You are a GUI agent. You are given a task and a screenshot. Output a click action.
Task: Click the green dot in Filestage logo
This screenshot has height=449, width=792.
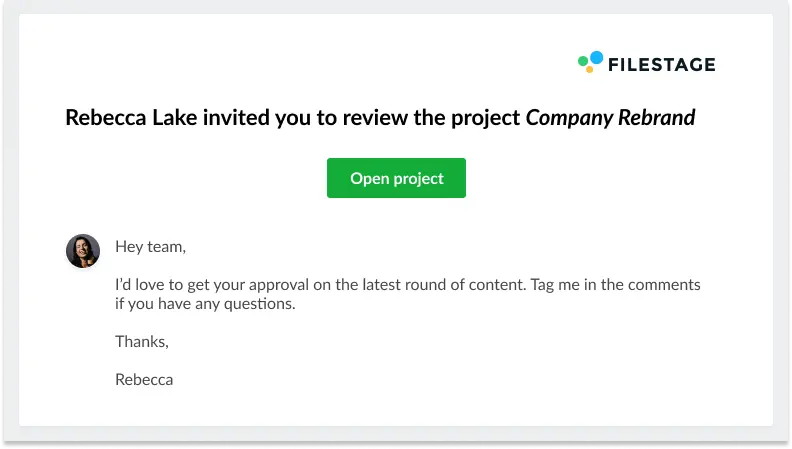pos(583,61)
